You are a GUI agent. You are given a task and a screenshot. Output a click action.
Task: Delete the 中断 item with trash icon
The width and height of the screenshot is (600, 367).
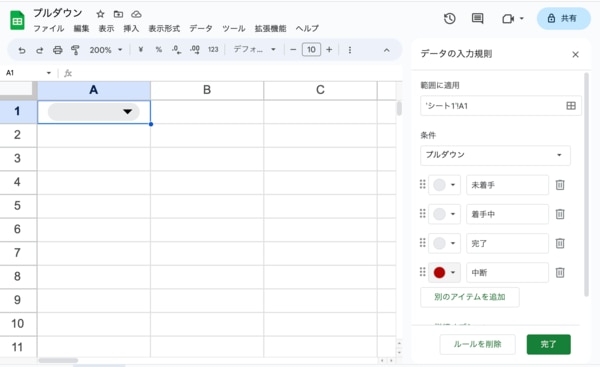click(x=560, y=272)
